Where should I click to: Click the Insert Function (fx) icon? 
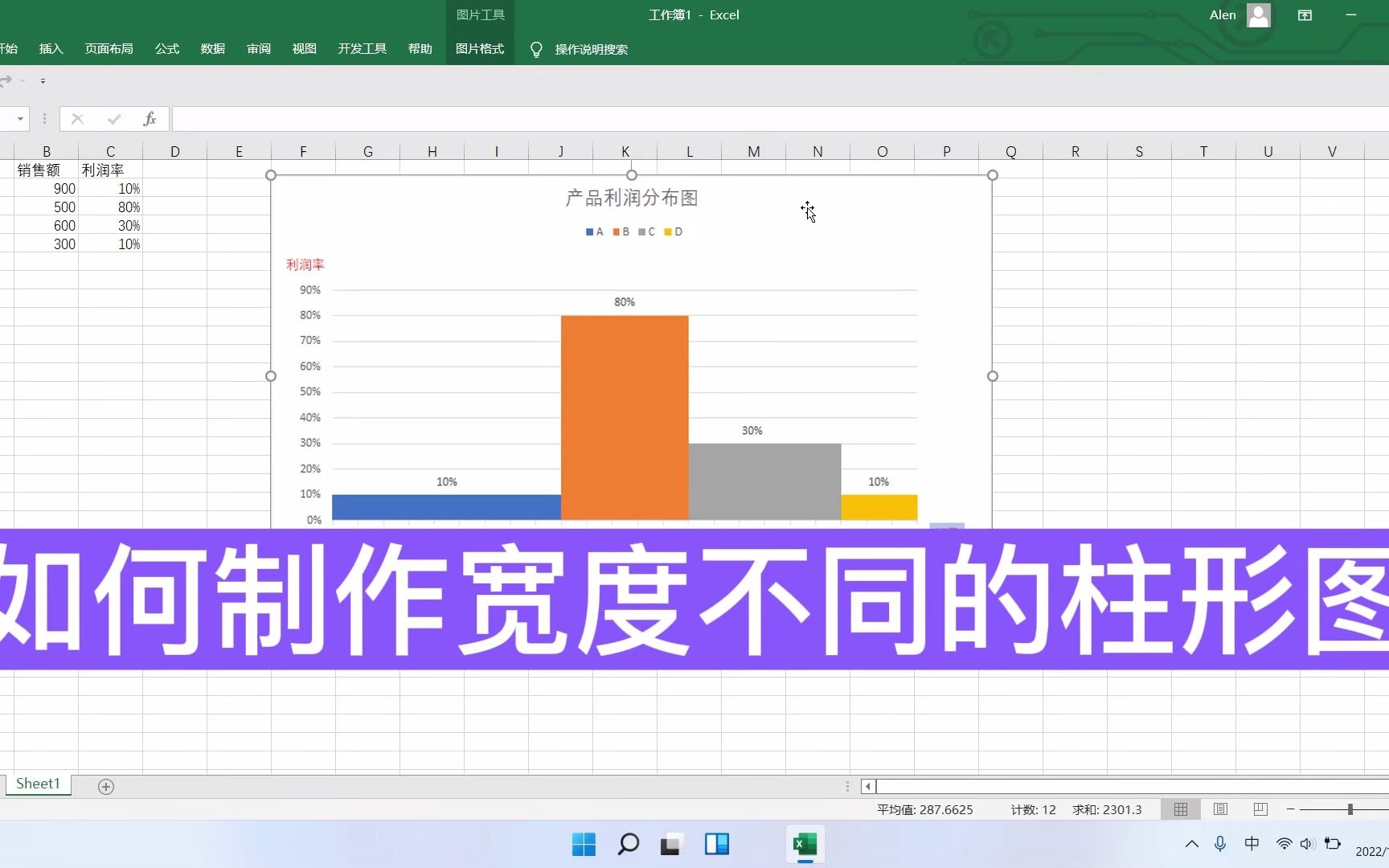(150, 118)
